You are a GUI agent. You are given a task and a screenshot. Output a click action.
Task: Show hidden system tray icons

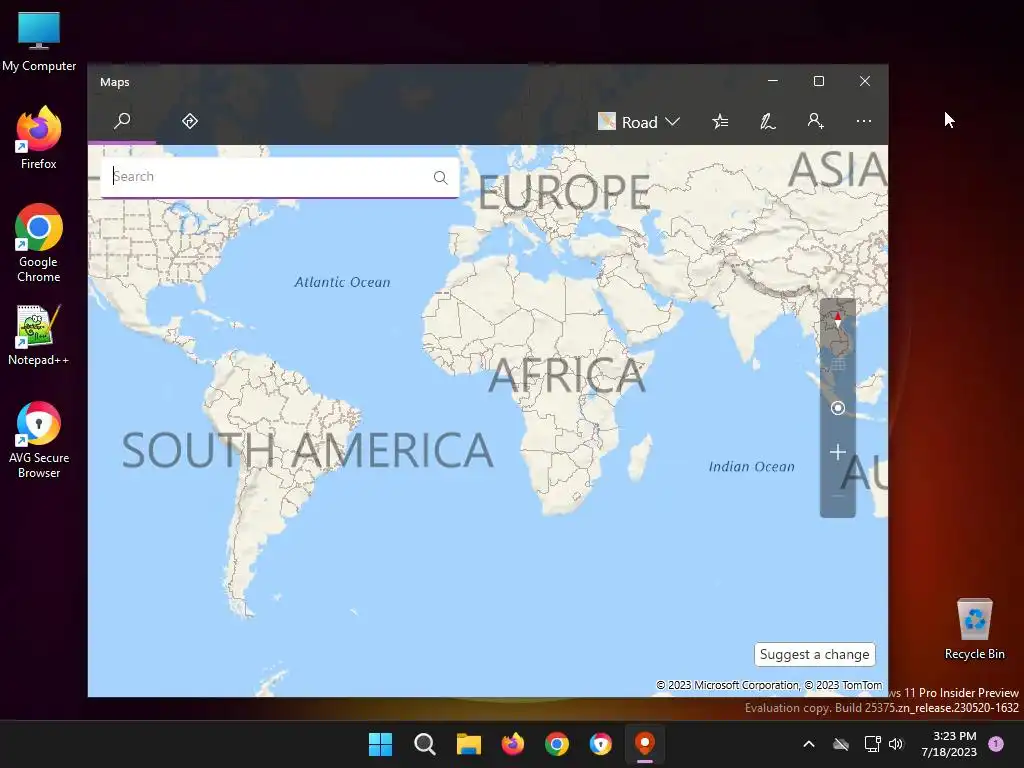(x=808, y=744)
